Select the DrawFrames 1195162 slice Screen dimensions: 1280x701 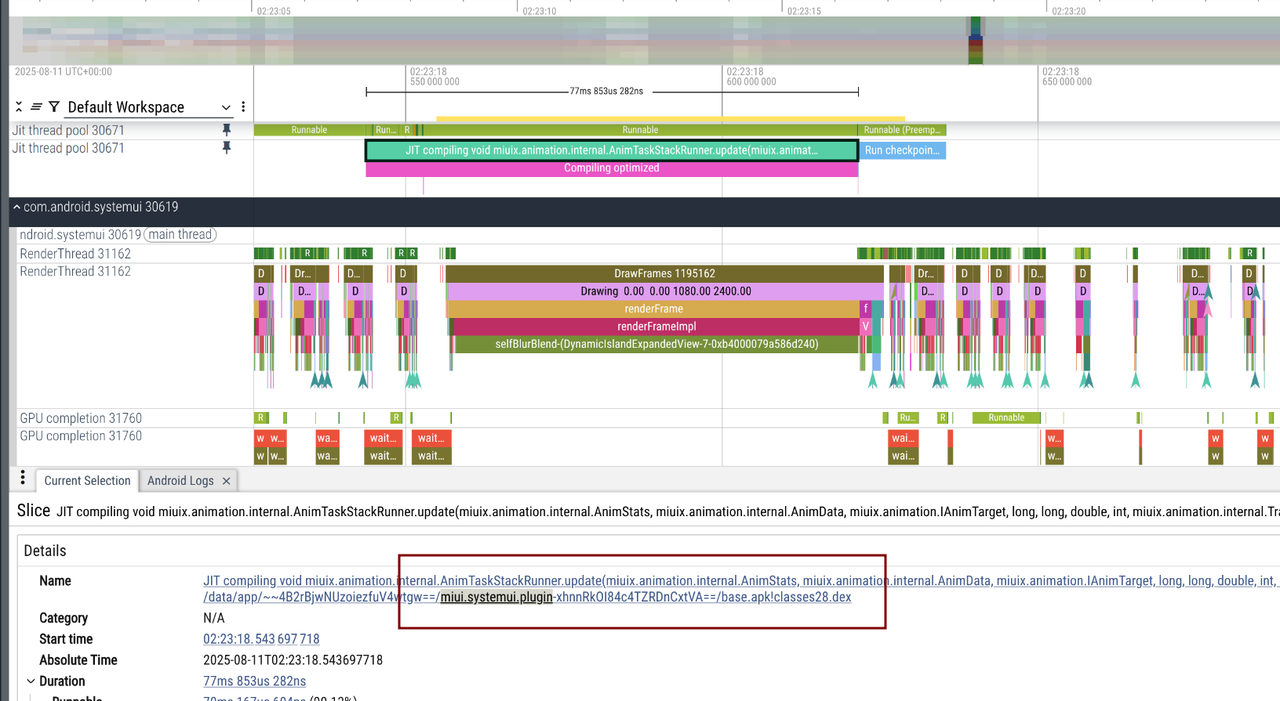pyautogui.click(x=664, y=273)
